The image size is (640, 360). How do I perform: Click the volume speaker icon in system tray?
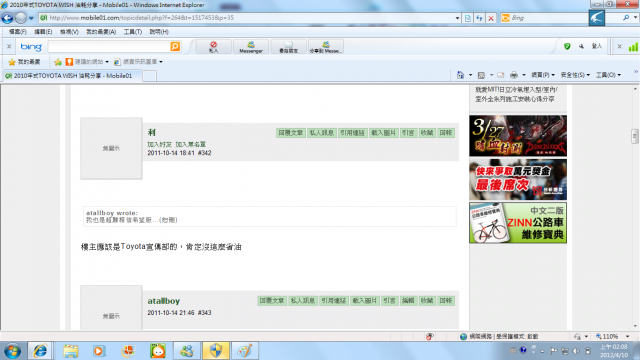click(x=576, y=351)
